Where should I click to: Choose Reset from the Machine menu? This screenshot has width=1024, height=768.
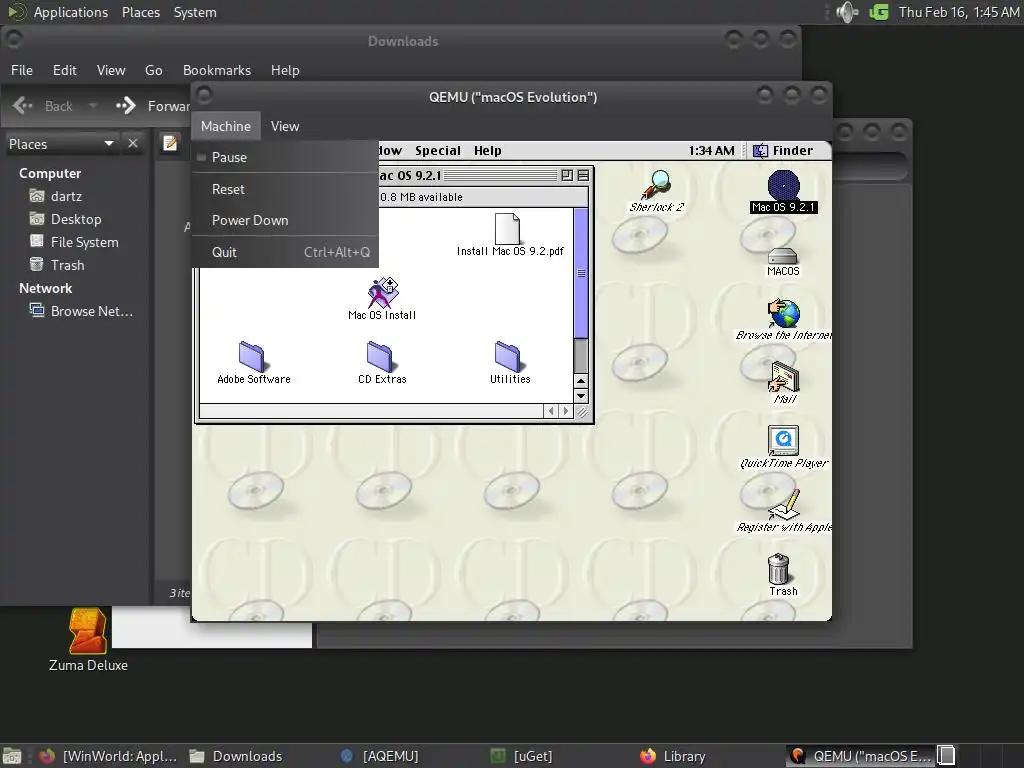coord(285,189)
